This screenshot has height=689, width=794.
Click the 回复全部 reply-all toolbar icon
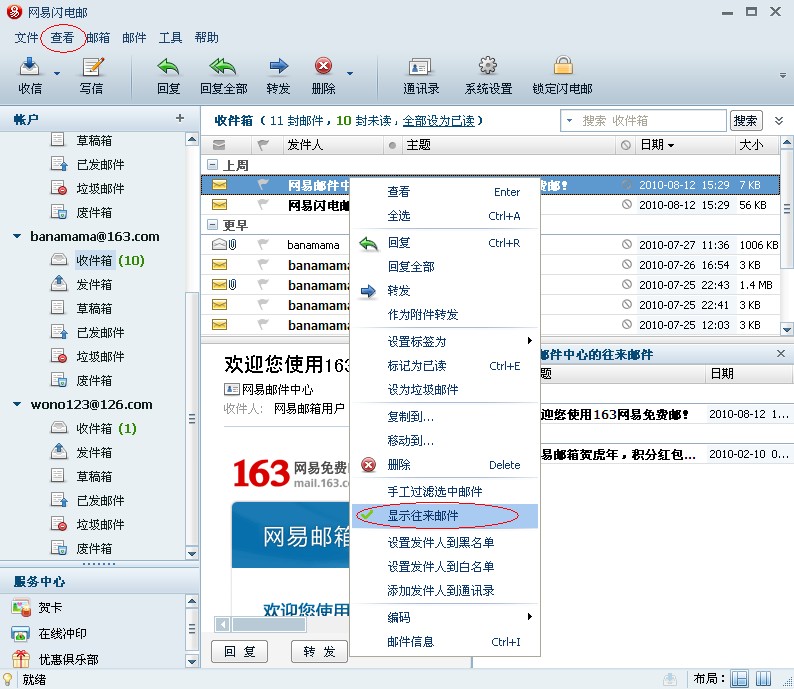[223, 66]
